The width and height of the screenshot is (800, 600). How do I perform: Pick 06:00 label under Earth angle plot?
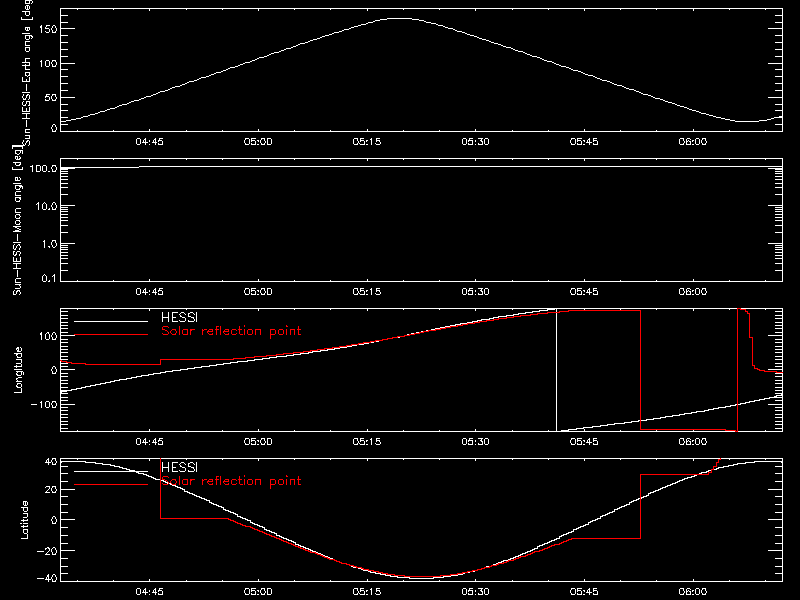pyautogui.click(x=693, y=142)
